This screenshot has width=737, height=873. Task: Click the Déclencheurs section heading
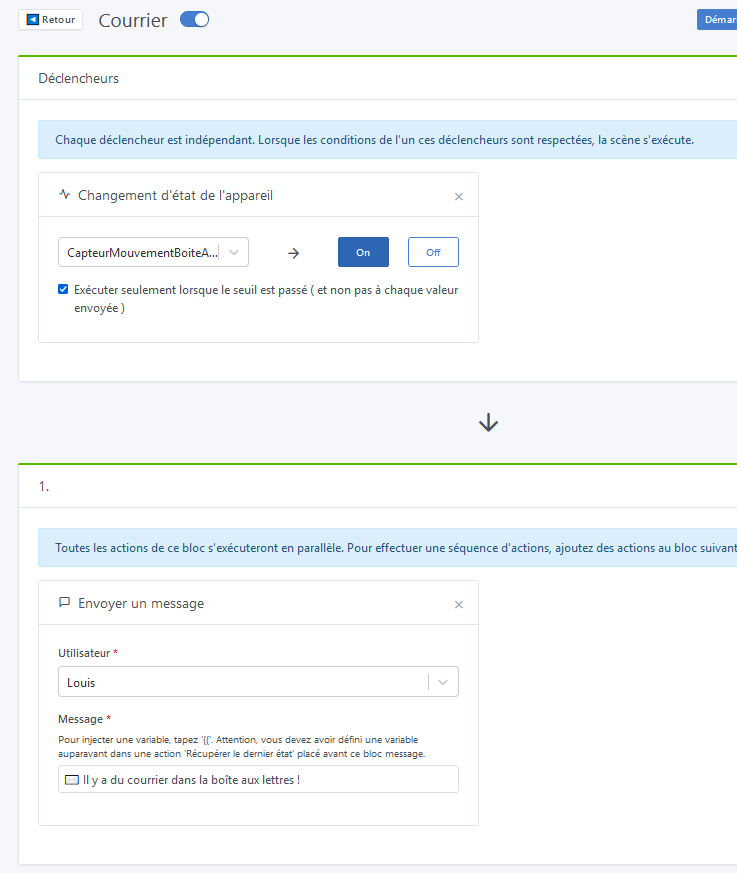pyautogui.click(x=78, y=79)
